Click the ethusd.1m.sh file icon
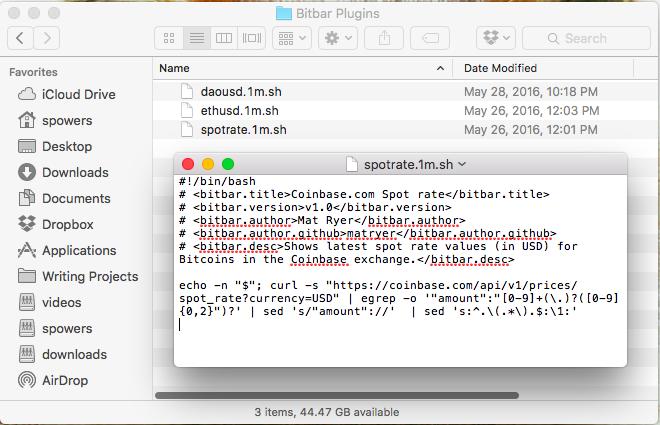 click(187, 111)
